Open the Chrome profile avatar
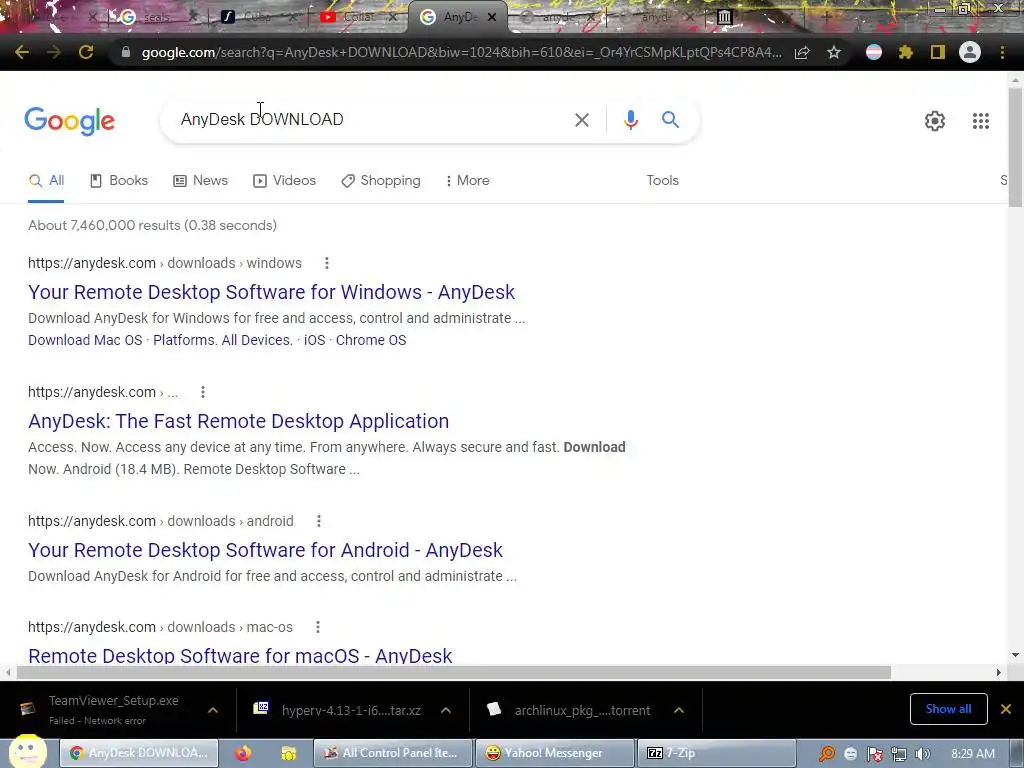1024x768 pixels. click(970, 52)
